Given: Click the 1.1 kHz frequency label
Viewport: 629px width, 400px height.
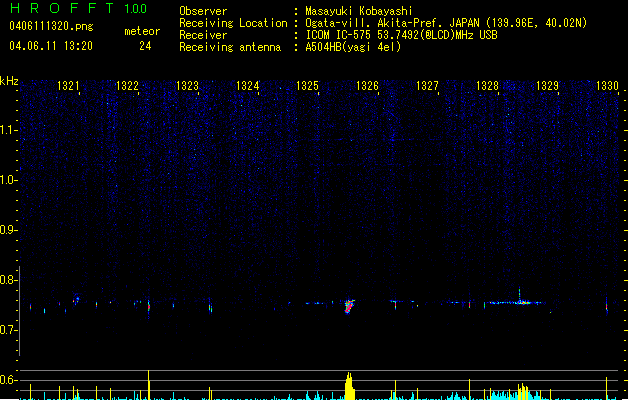Looking at the screenshot, I should click(x=8, y=130).
